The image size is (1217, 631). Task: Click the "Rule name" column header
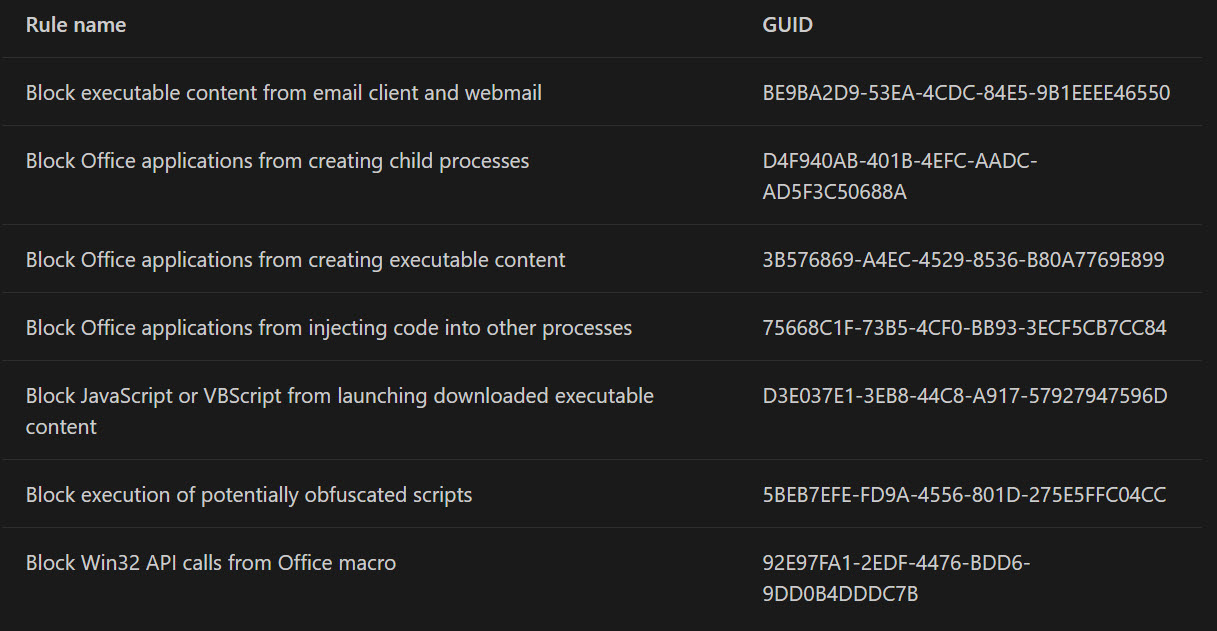(x=76, y=25)
